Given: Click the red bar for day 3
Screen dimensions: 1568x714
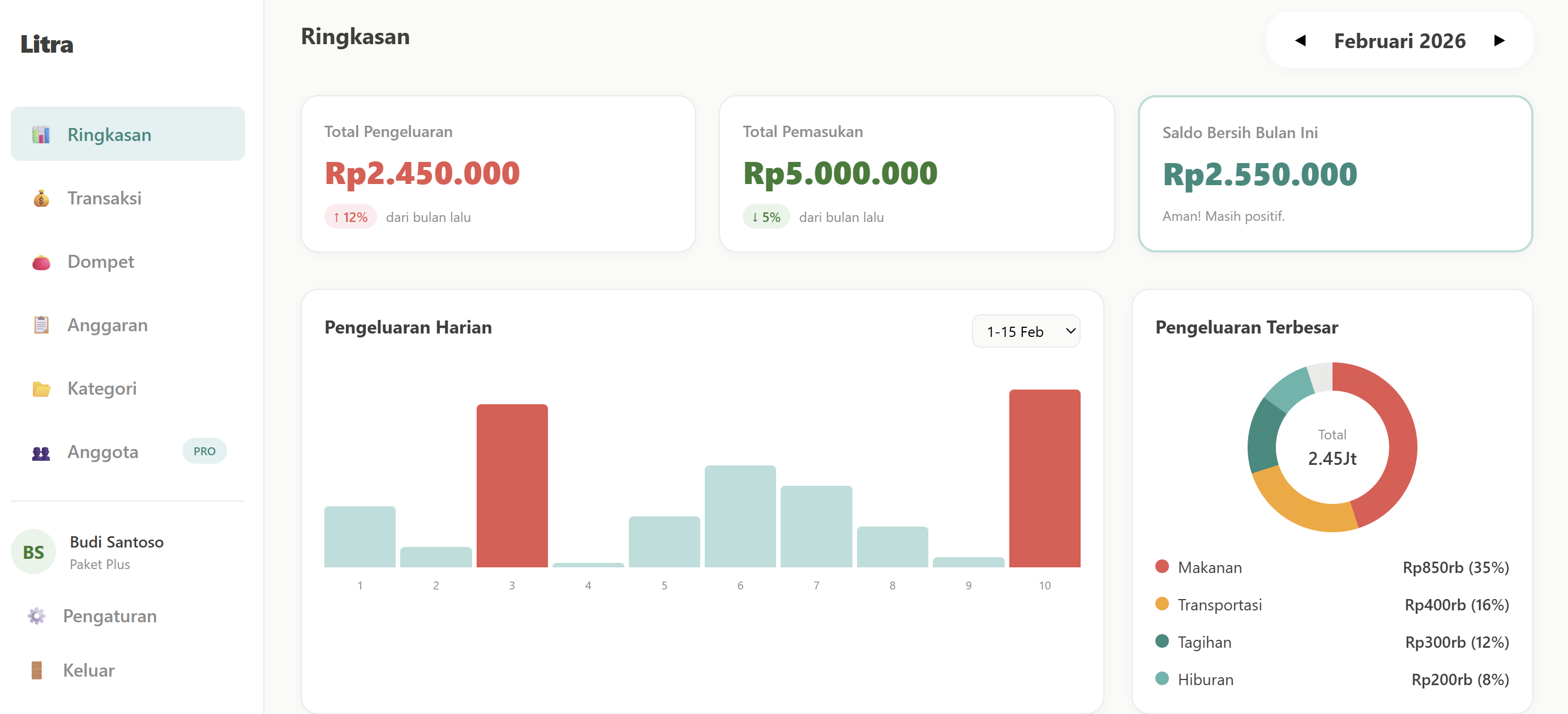Looking at the screenshot, I should coord(512,486).
